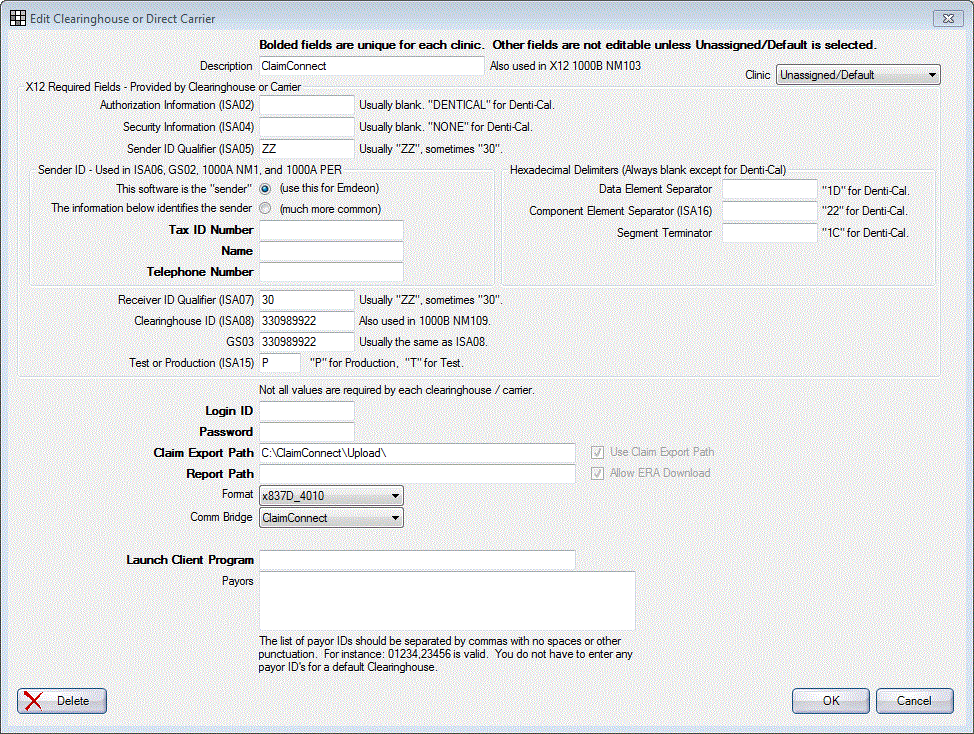Click the Description field containing ClaimConnect
Viewport: 974px width, 734px height.
tap(371, 66)
